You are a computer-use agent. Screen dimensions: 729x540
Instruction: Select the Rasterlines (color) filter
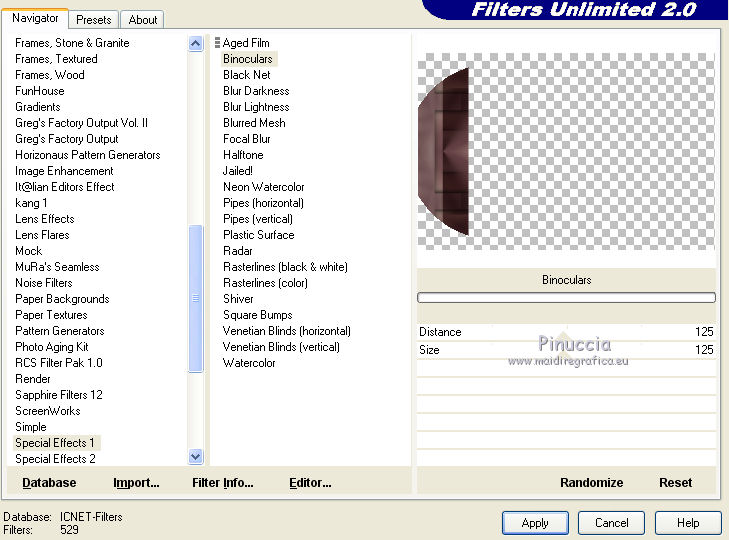click(265, 283)
